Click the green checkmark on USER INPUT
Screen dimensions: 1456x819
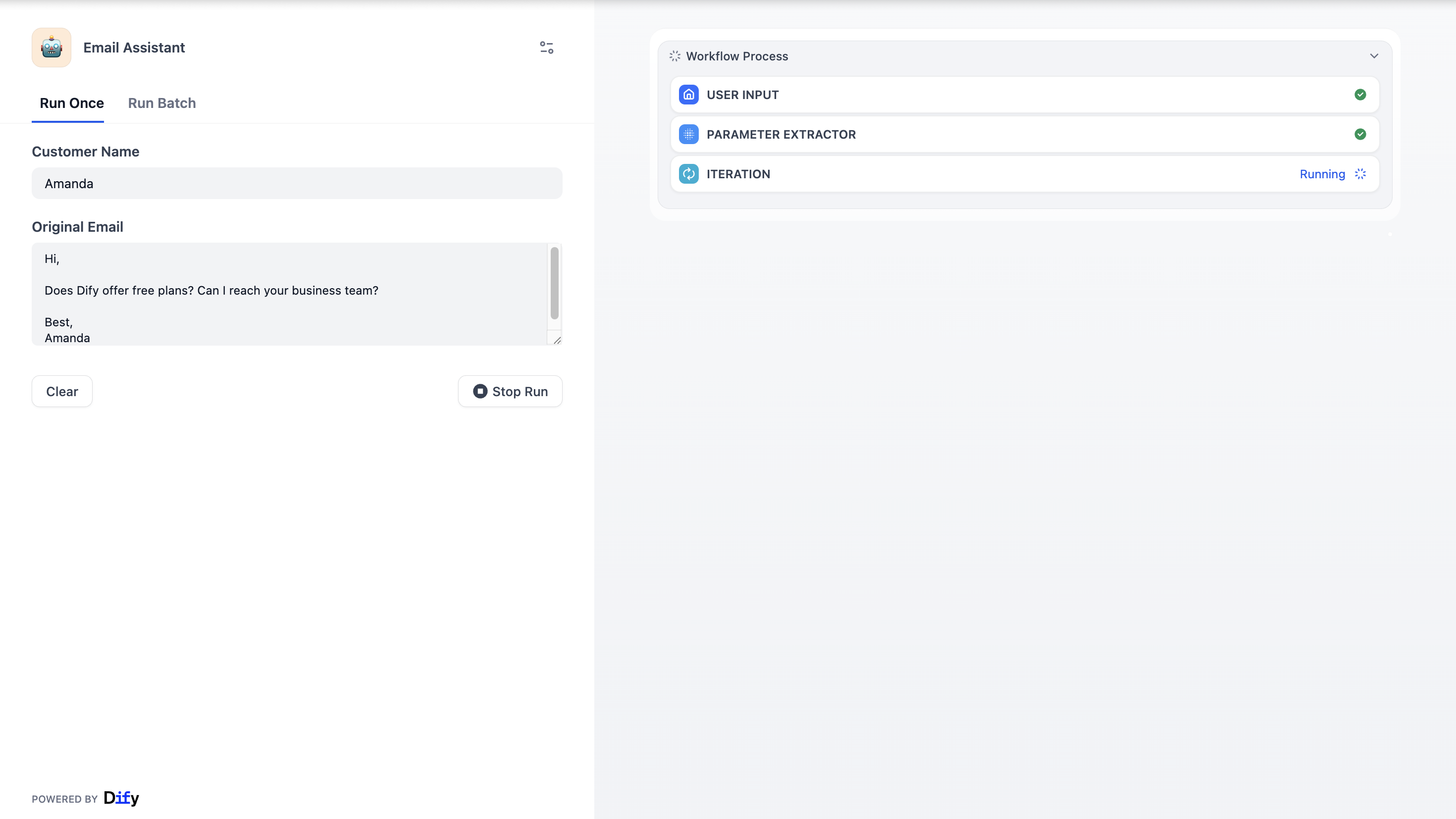[x=1360, y=95]
